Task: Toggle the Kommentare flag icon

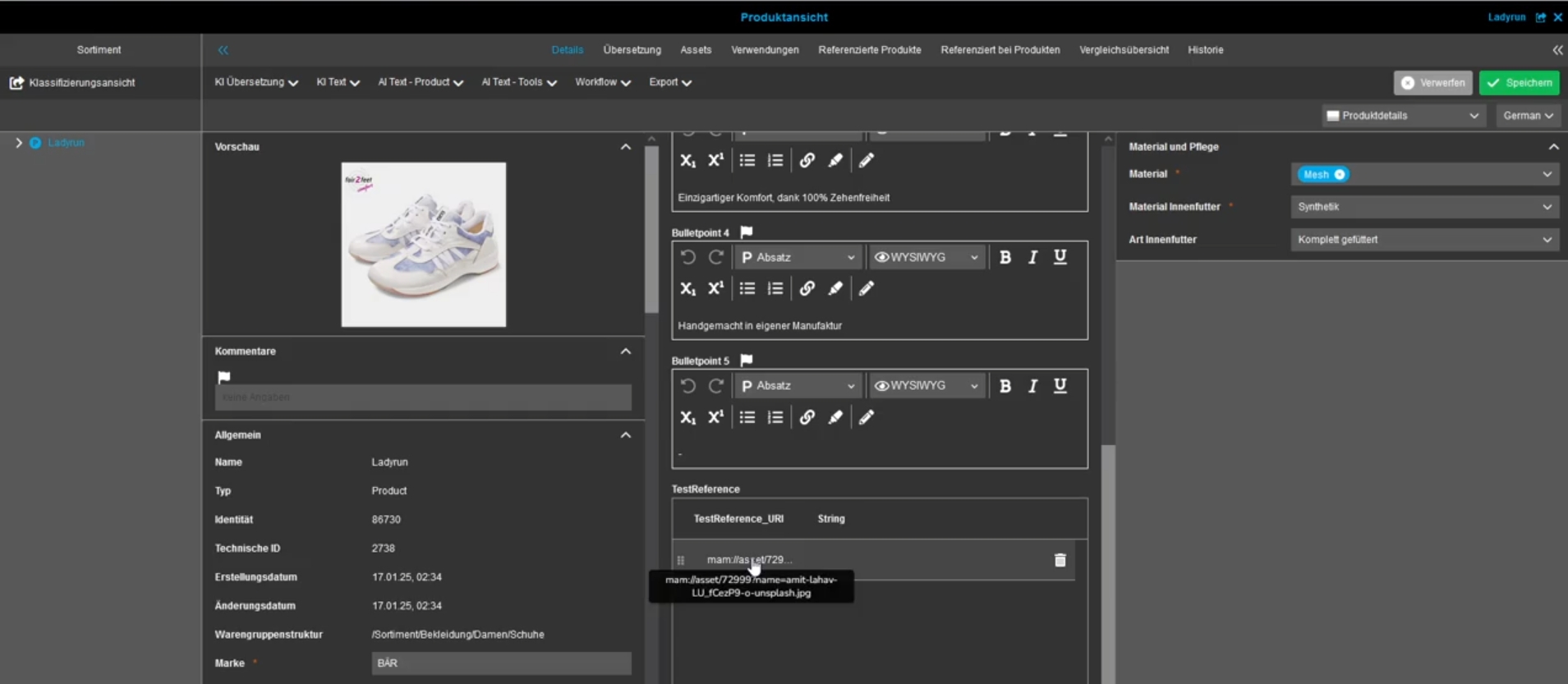Action: pyautogui.click(x=224, y=377)
